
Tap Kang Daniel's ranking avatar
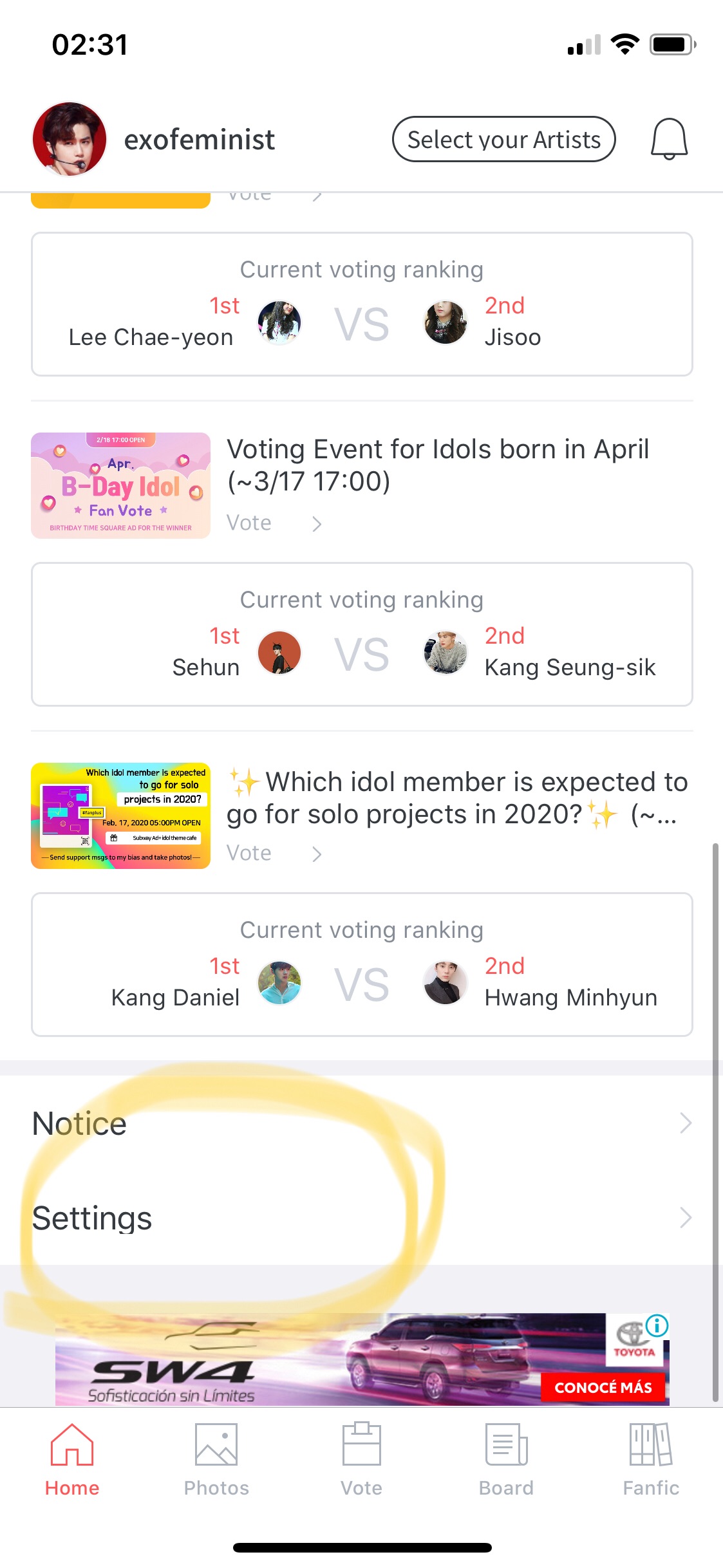(x=279, y=983)
